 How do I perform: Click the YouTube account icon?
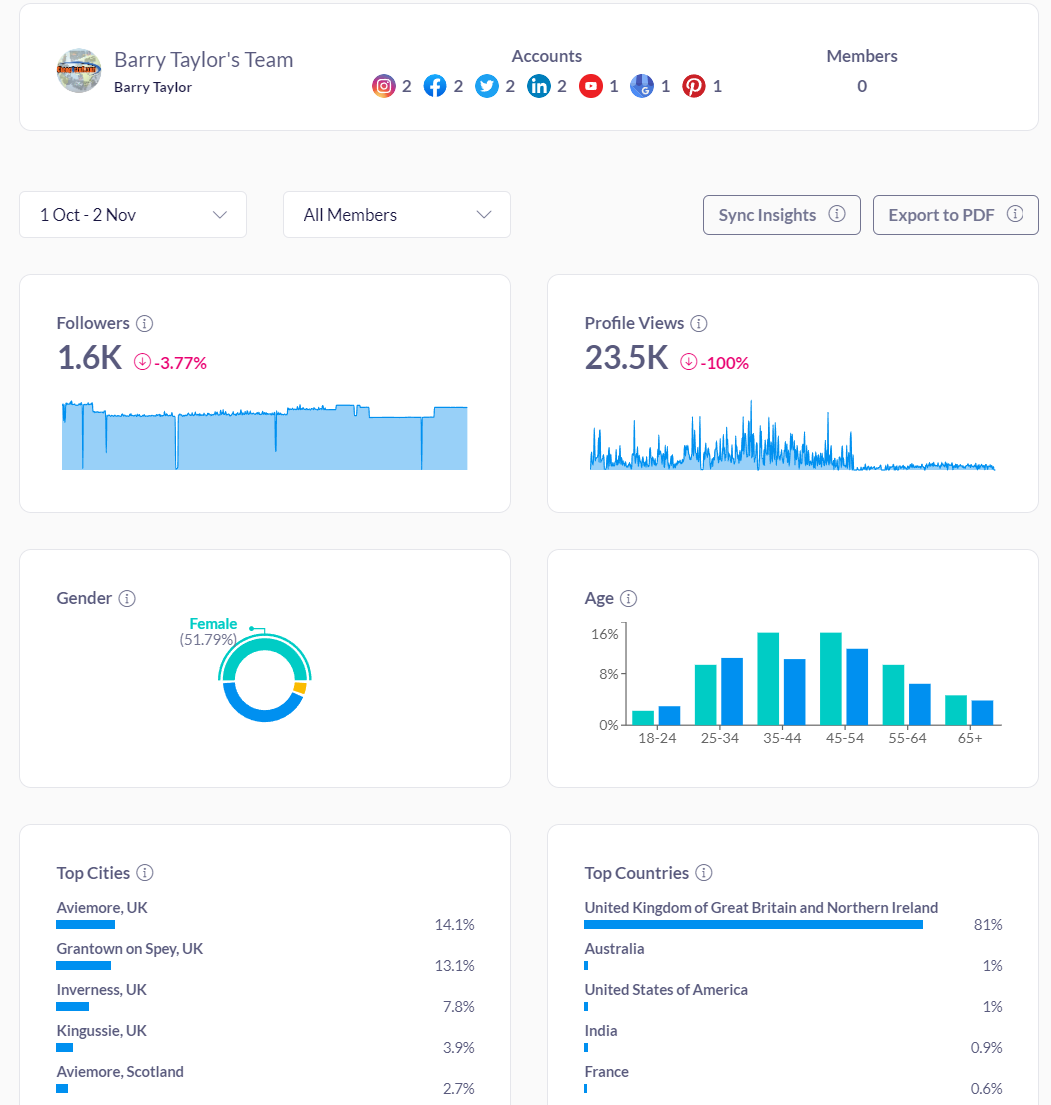coord(591,86)
